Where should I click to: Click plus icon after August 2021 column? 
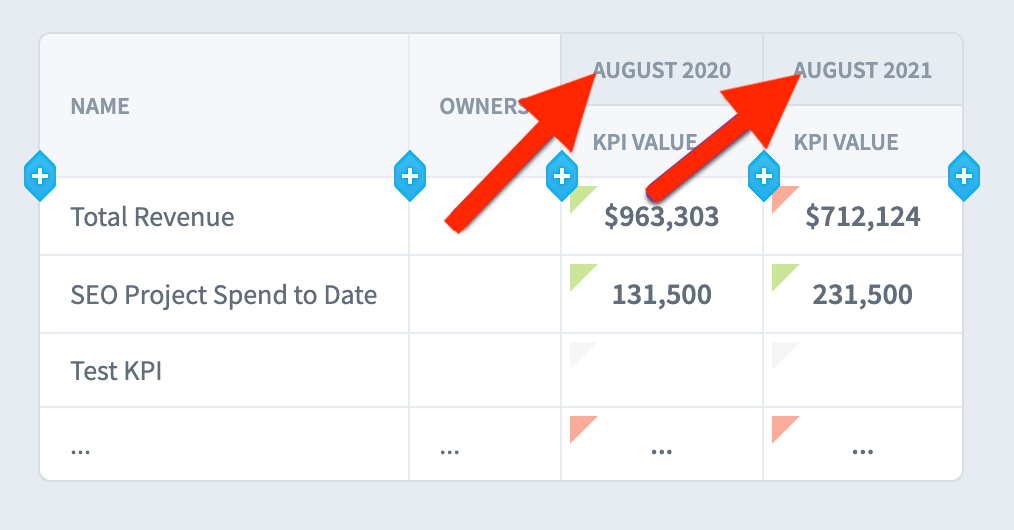(x=964, y=176)
